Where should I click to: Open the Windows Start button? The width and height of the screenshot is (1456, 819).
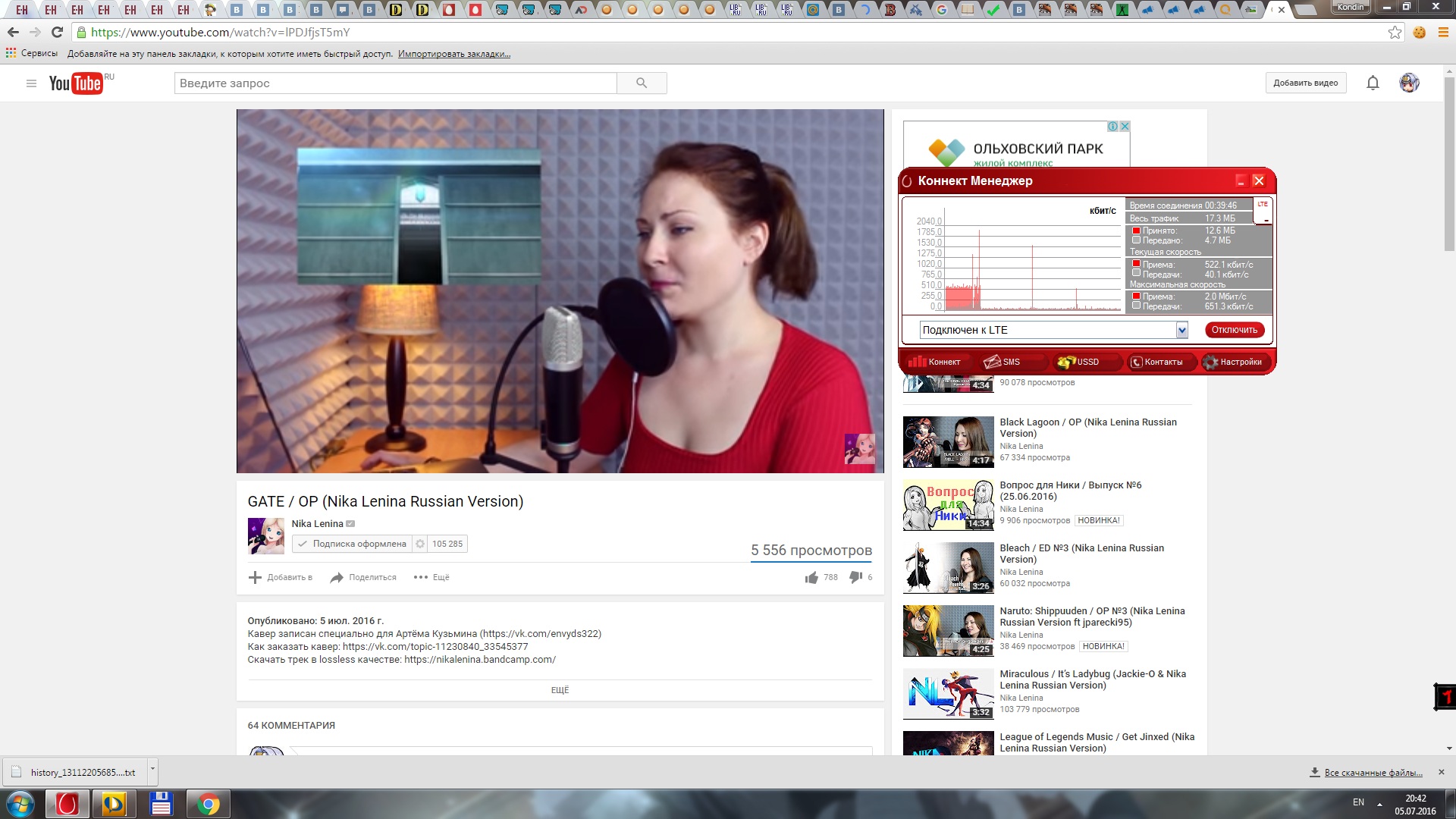pyautogui.click(x=20, y=804)
